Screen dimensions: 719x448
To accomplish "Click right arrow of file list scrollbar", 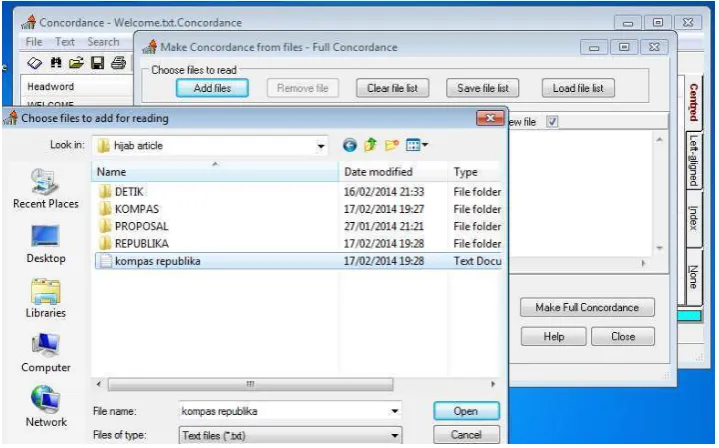I will (x=493, y=384).
